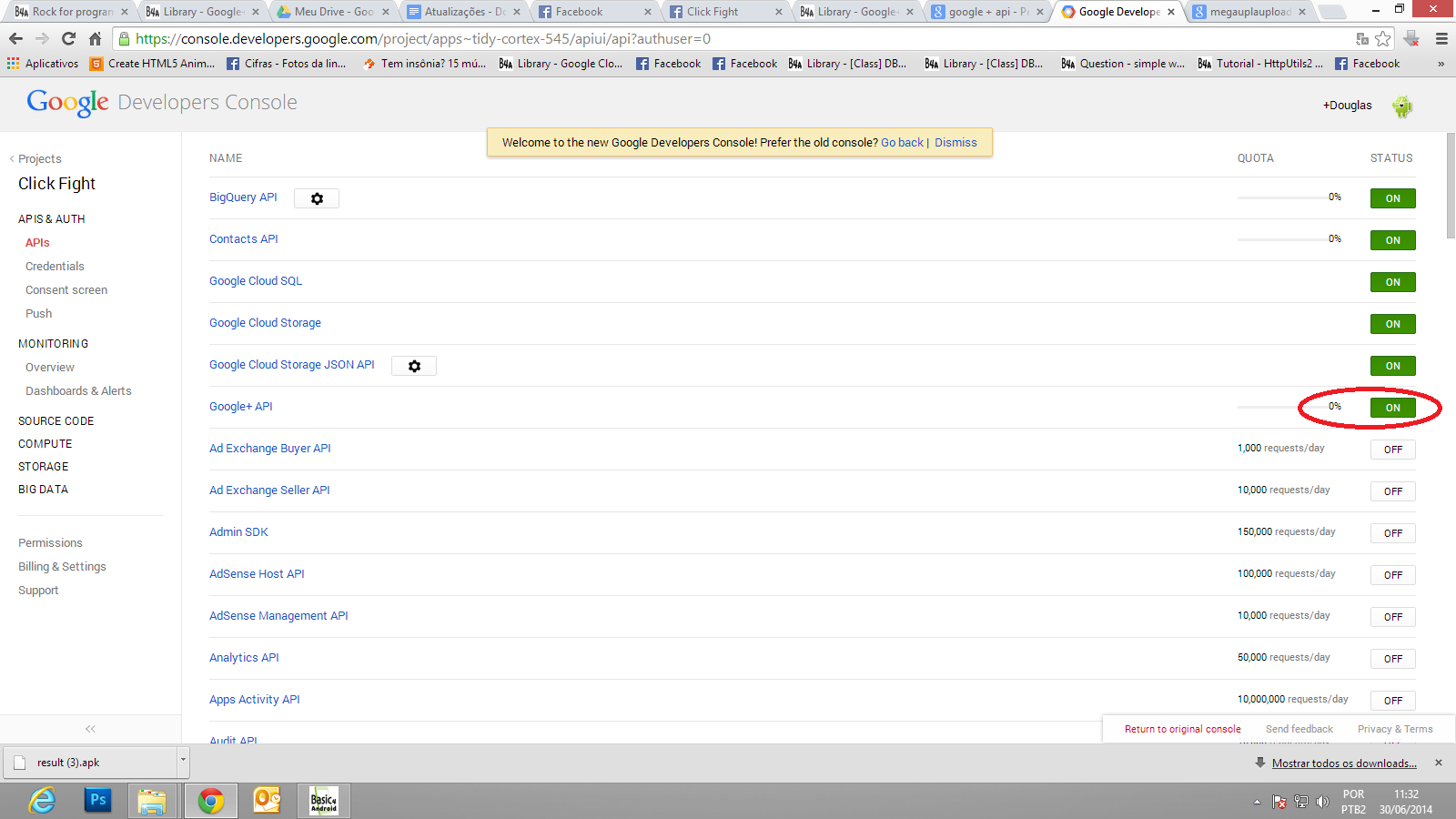Image resolution: width=1456 pixels, height=819 pixels.
Task: Switch to Click Fight browser tab
Action: pyautogui.click(x=723, y=12)
